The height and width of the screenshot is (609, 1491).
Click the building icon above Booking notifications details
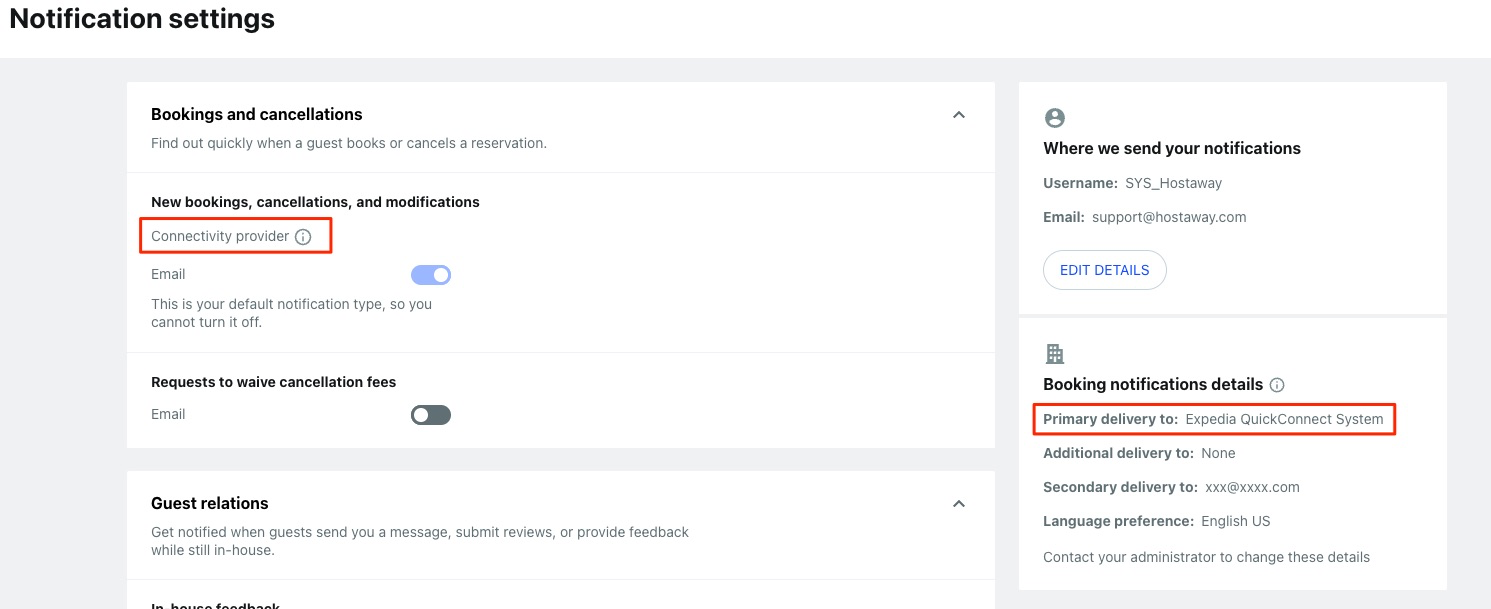click(1054, 354)
